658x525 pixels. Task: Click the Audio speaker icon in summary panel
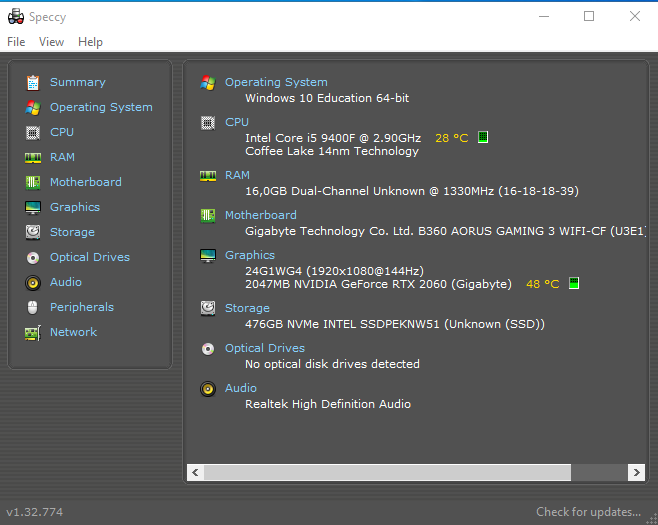click(x=208, y=389)
